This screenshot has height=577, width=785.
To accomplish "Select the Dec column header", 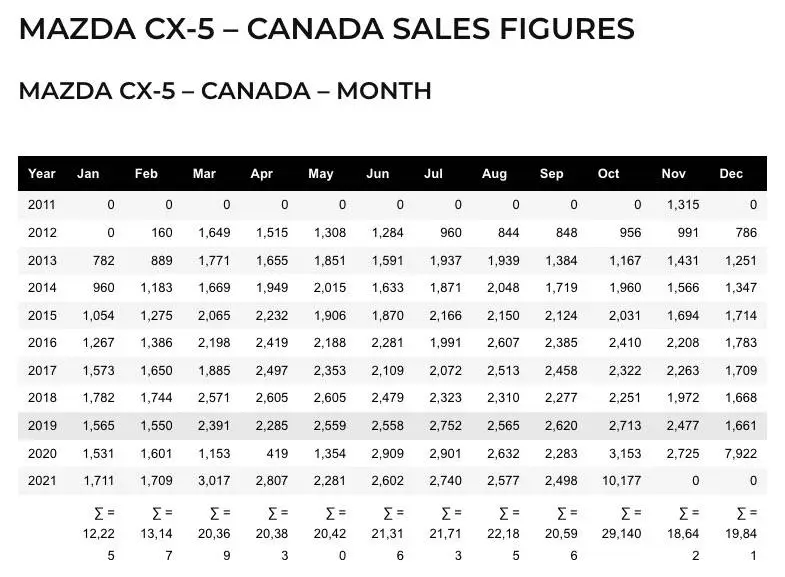I will pyautogui.click(x=731, y=174).
